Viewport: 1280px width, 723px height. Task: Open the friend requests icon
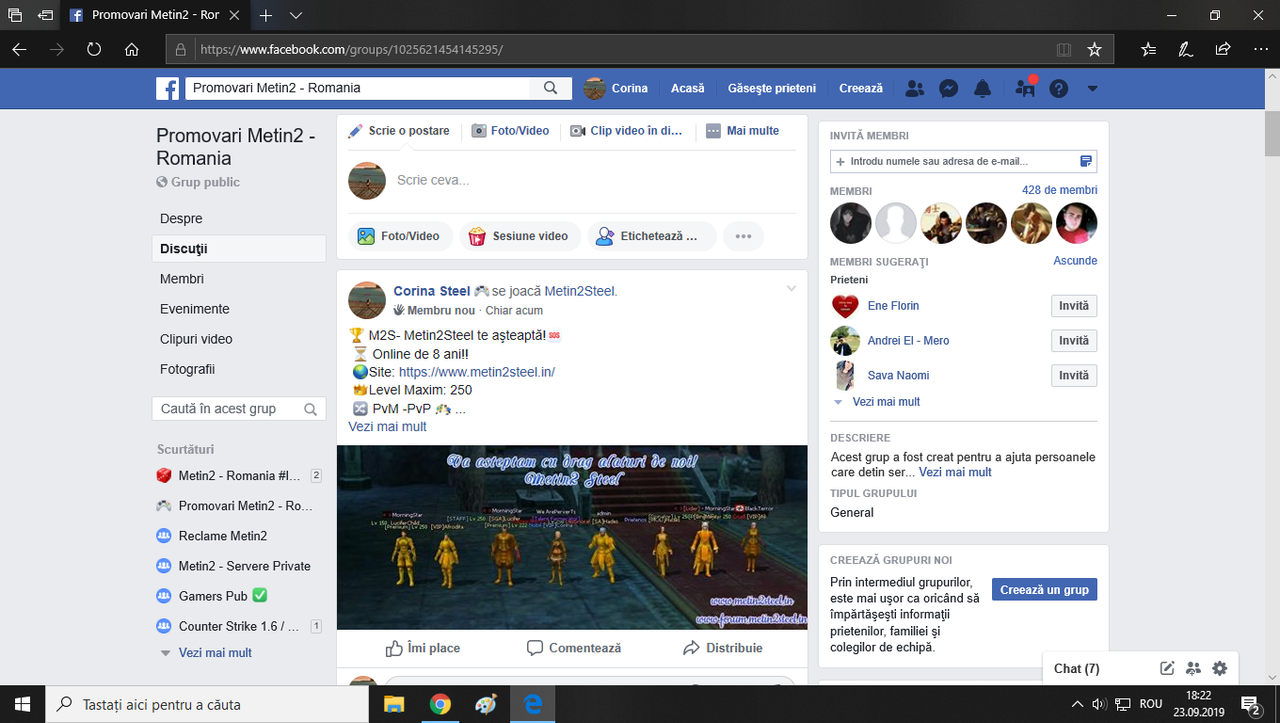914,88
